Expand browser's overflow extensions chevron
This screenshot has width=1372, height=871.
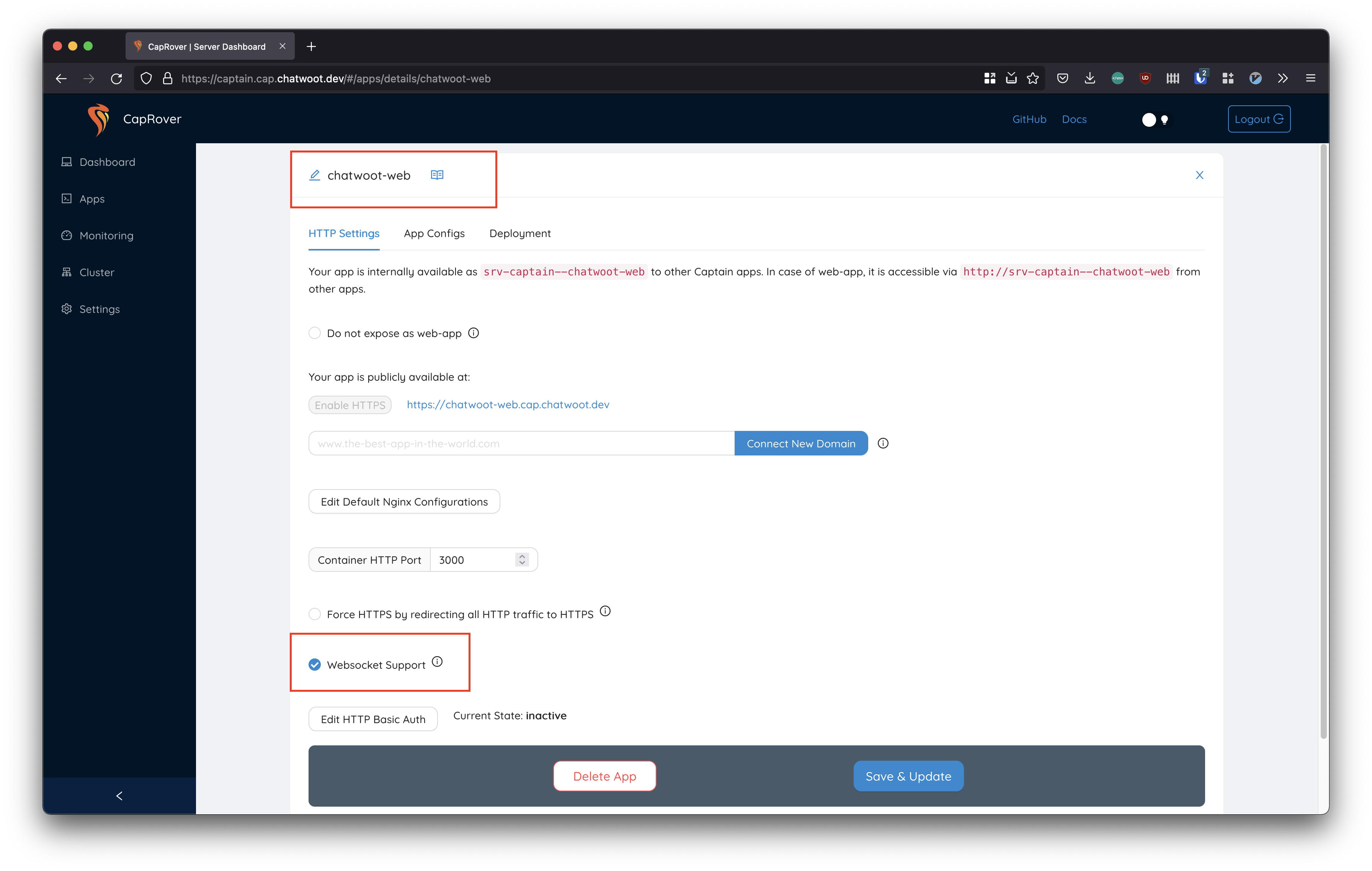coord(1282,78)
